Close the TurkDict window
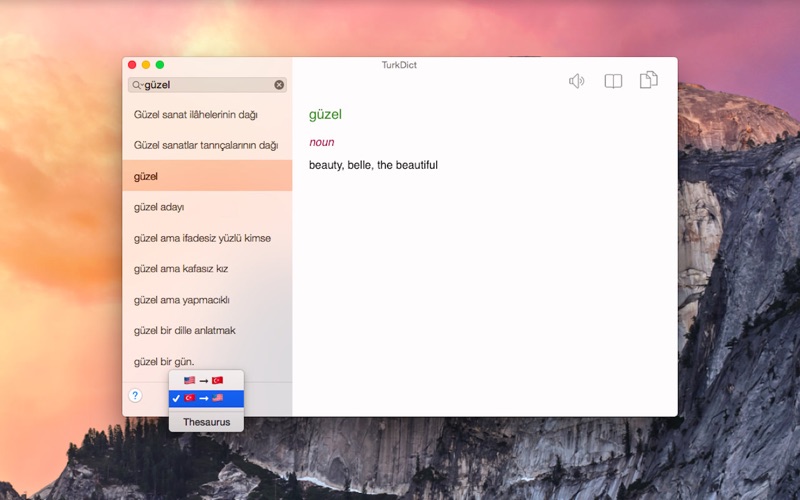This screenshot has width=800, height=500. pos(132,65)
